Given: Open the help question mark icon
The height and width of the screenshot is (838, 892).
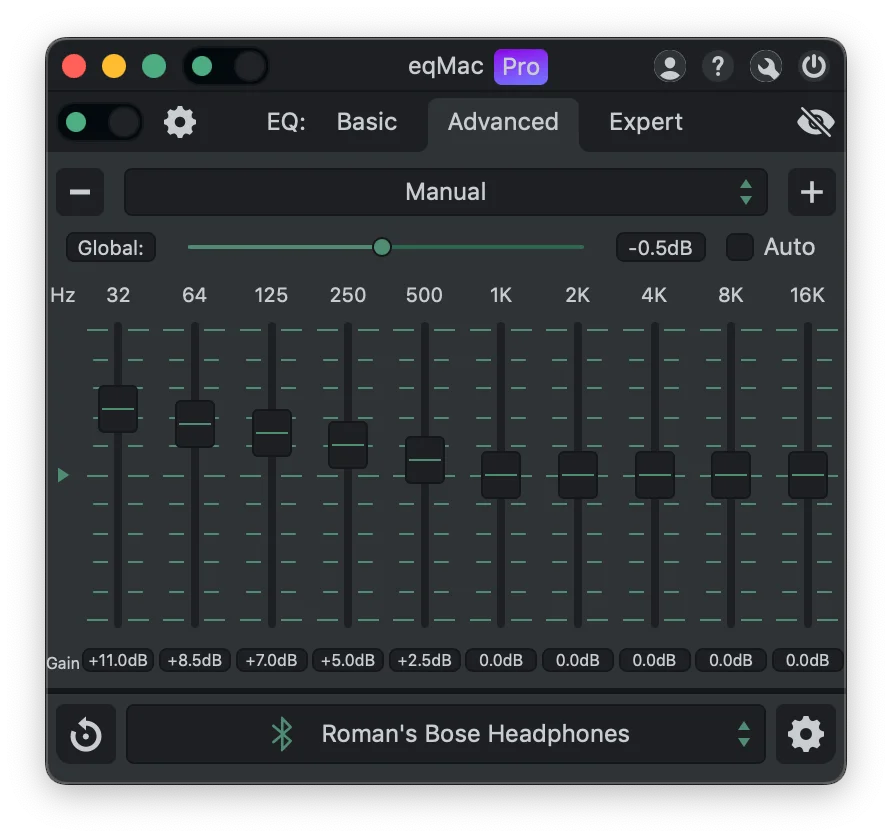Looking at the screenshot, I should [718, 67].
